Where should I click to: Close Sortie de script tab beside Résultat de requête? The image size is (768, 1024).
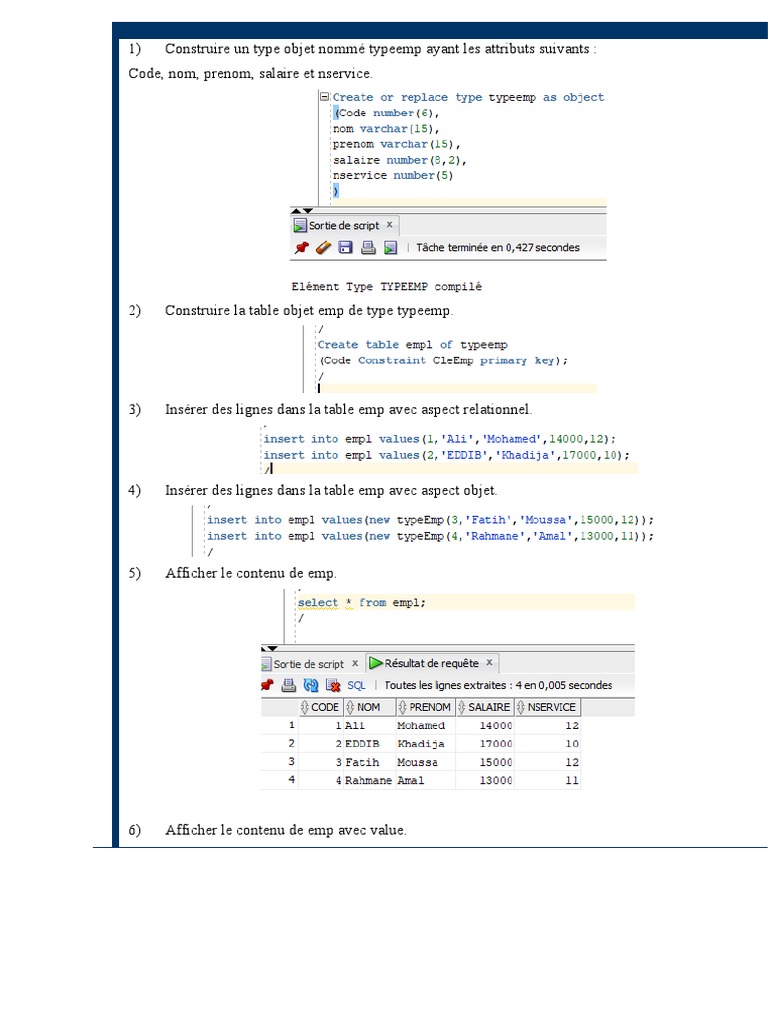[x=355, y=663]
